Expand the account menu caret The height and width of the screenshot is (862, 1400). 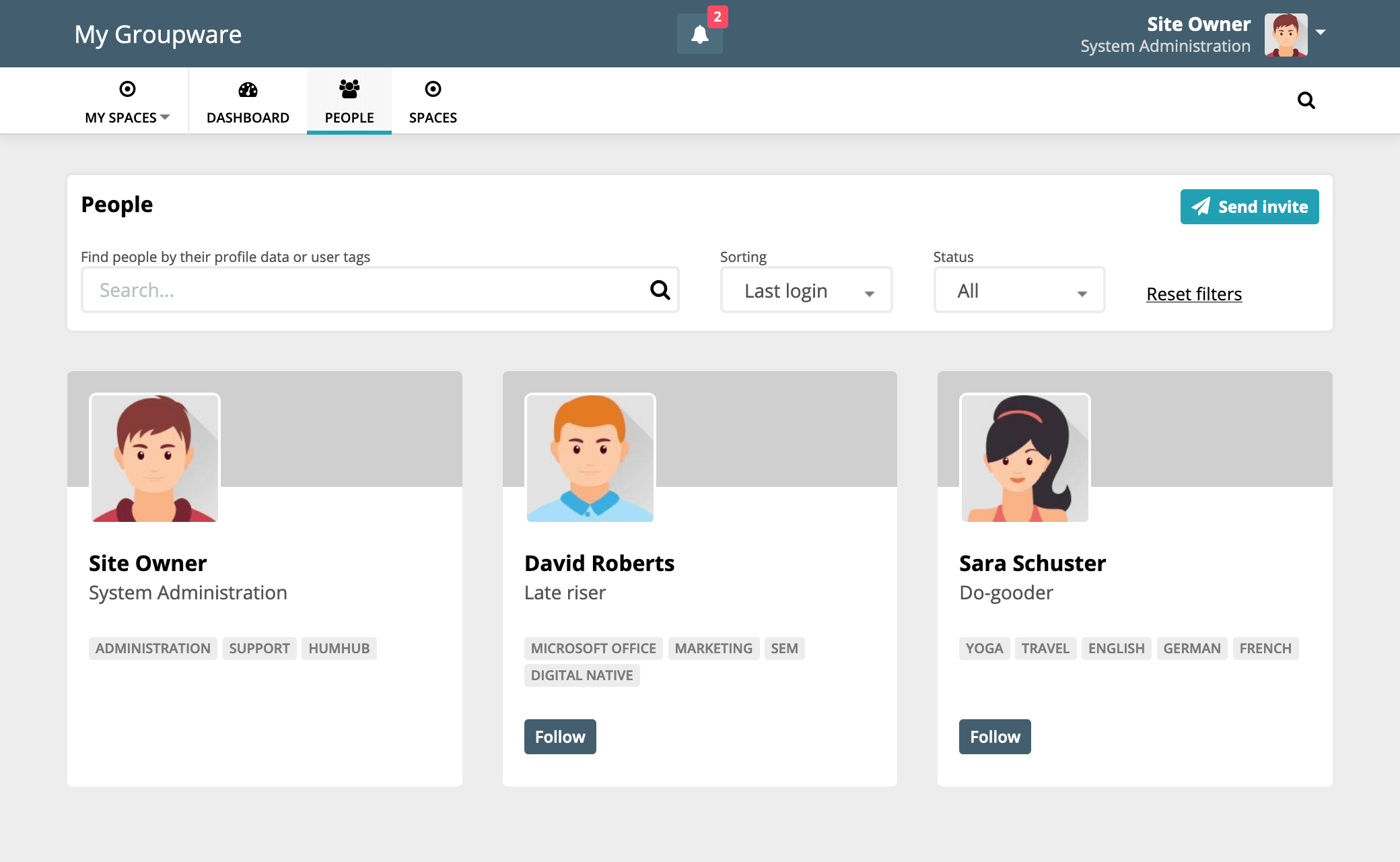pos(1321,32)
